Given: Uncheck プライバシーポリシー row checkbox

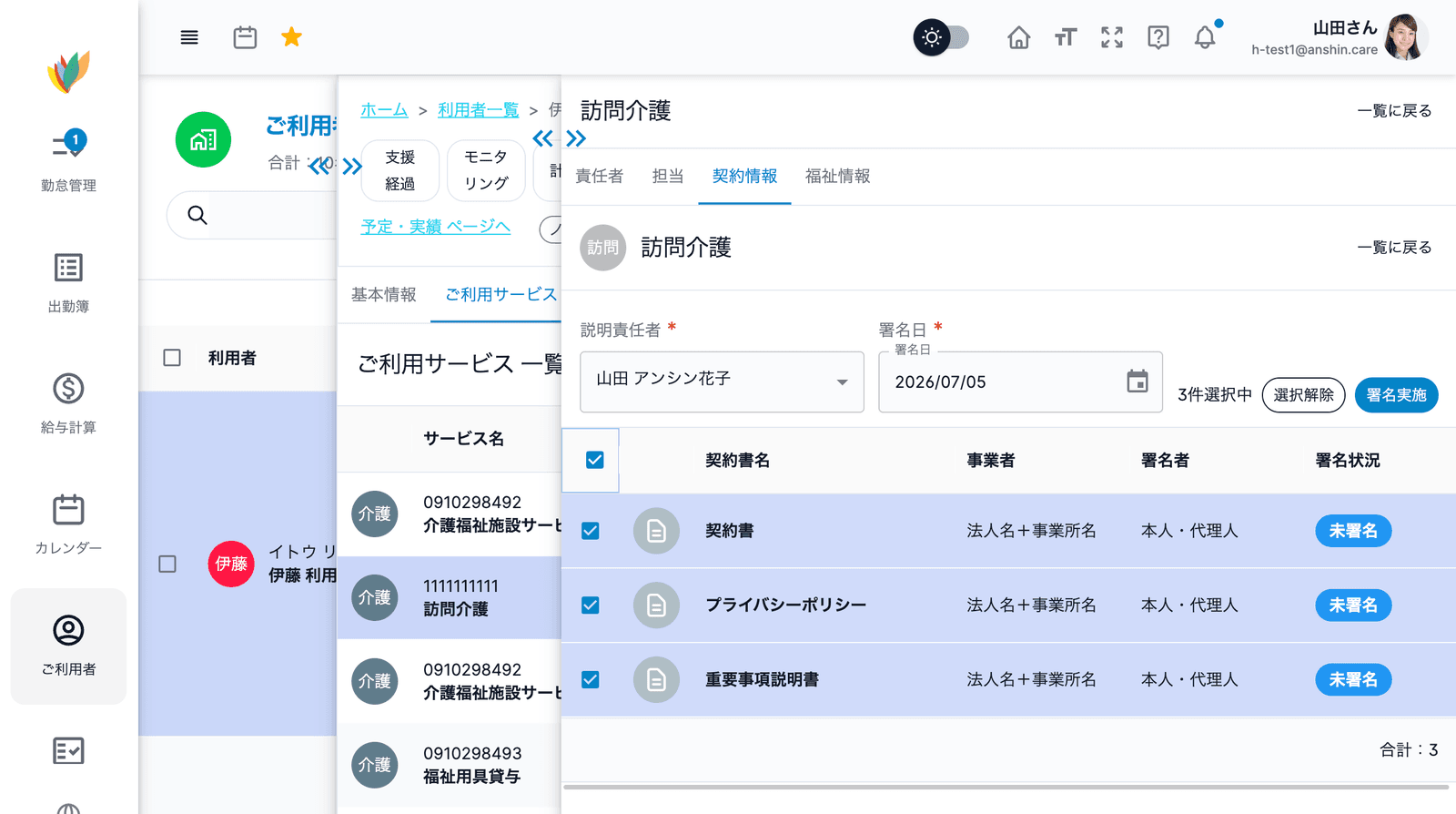Looking at the screenshot, I should (591, 605).
